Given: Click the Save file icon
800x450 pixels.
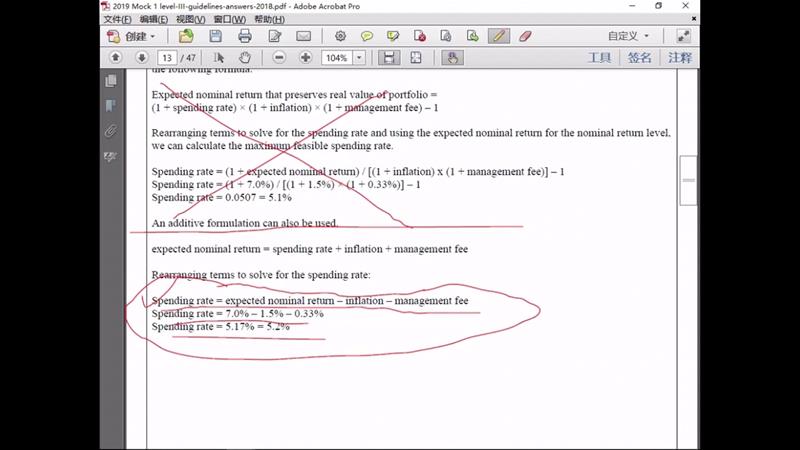Looking at the screenshot, I should pos(215,37).
